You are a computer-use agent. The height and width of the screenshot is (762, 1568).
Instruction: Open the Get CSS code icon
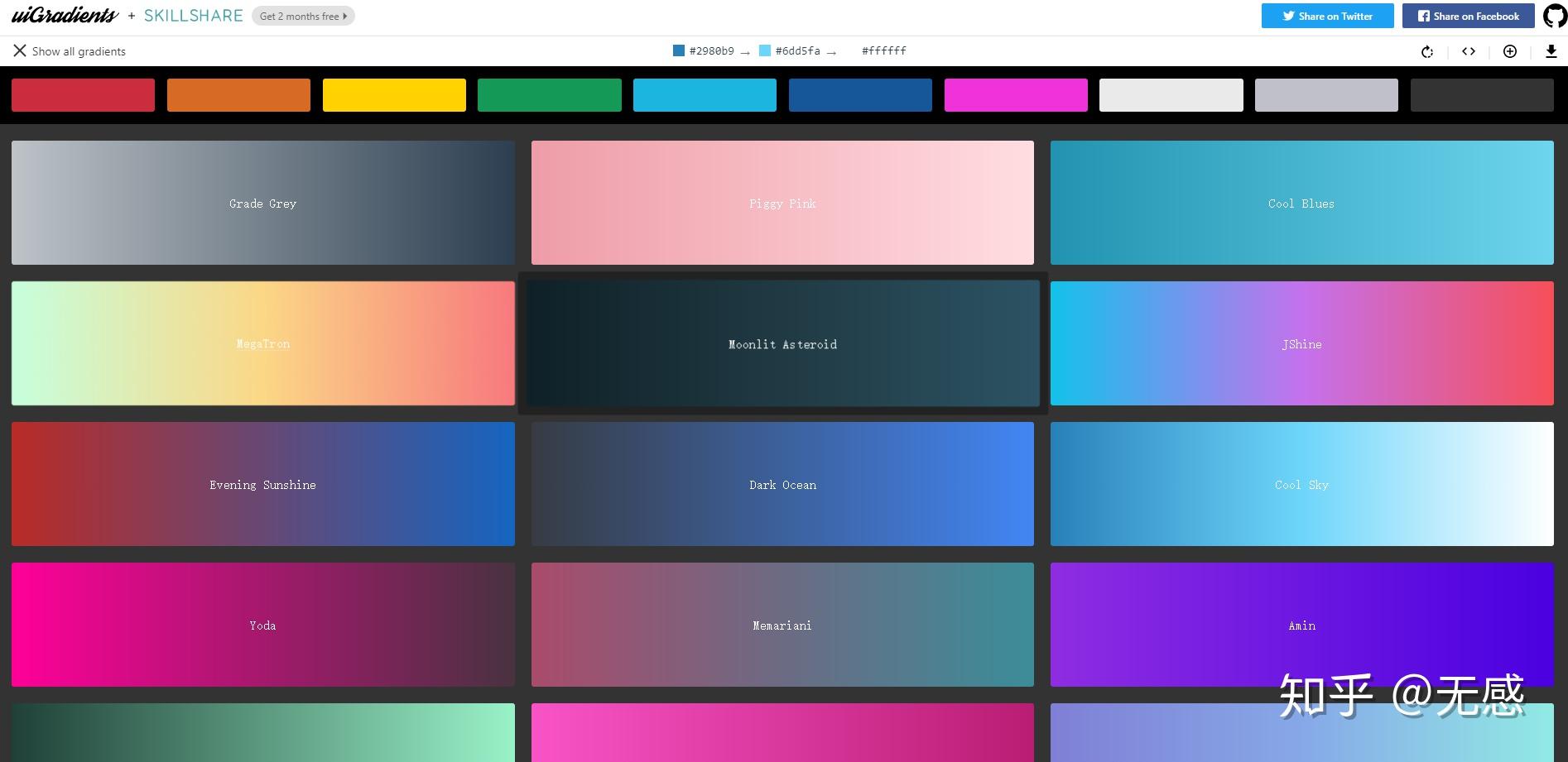pyautogui.click(x=1469, y=51)
